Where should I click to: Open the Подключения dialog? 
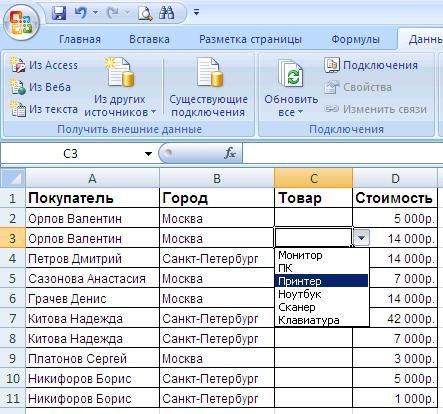tap(371, 65)
